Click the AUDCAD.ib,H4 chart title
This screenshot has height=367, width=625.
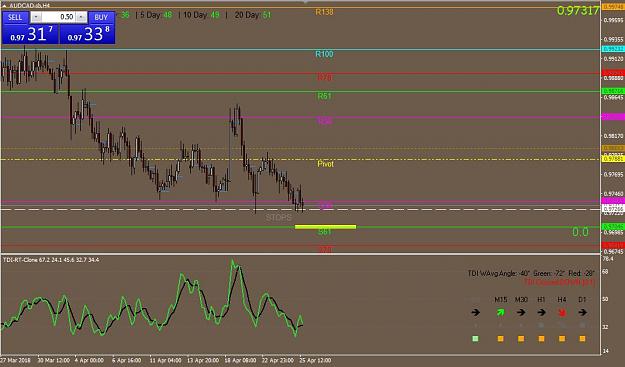click(28, 6)
